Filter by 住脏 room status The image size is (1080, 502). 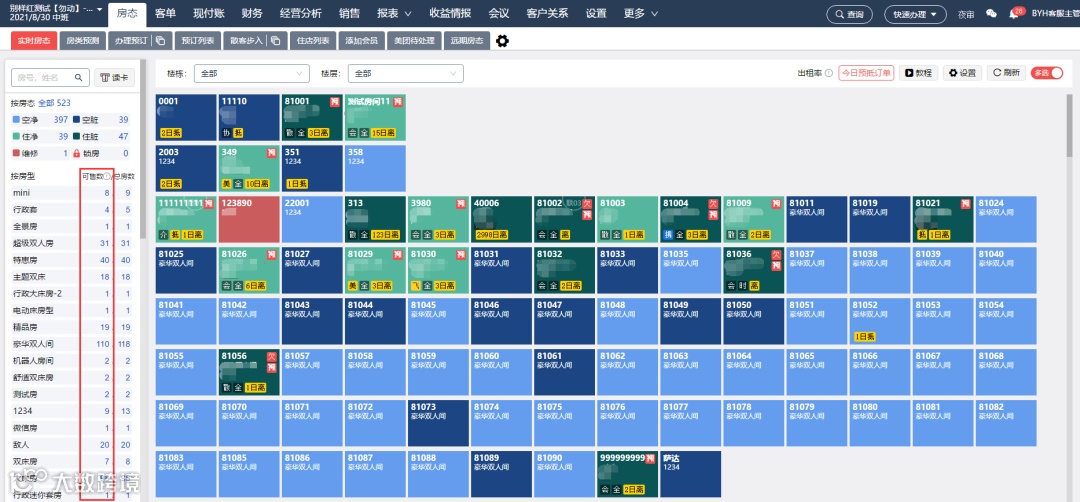tap(101, 136)
